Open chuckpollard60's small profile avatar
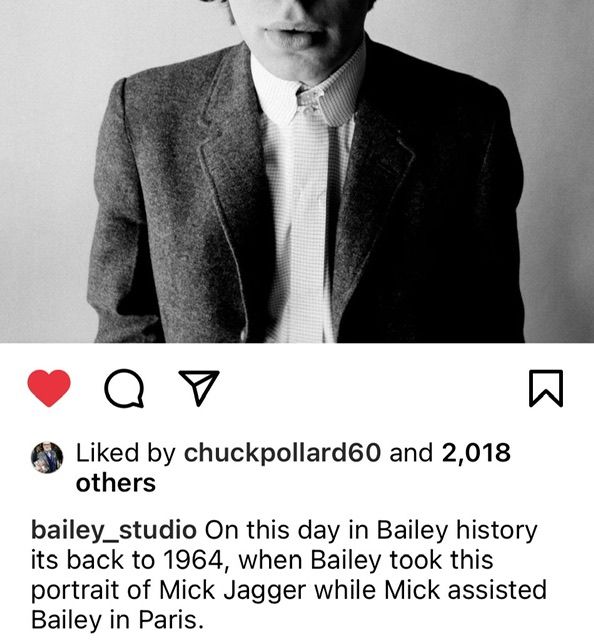Image resolution: width=594 pixels, height=640 pixels. point(47,457)
